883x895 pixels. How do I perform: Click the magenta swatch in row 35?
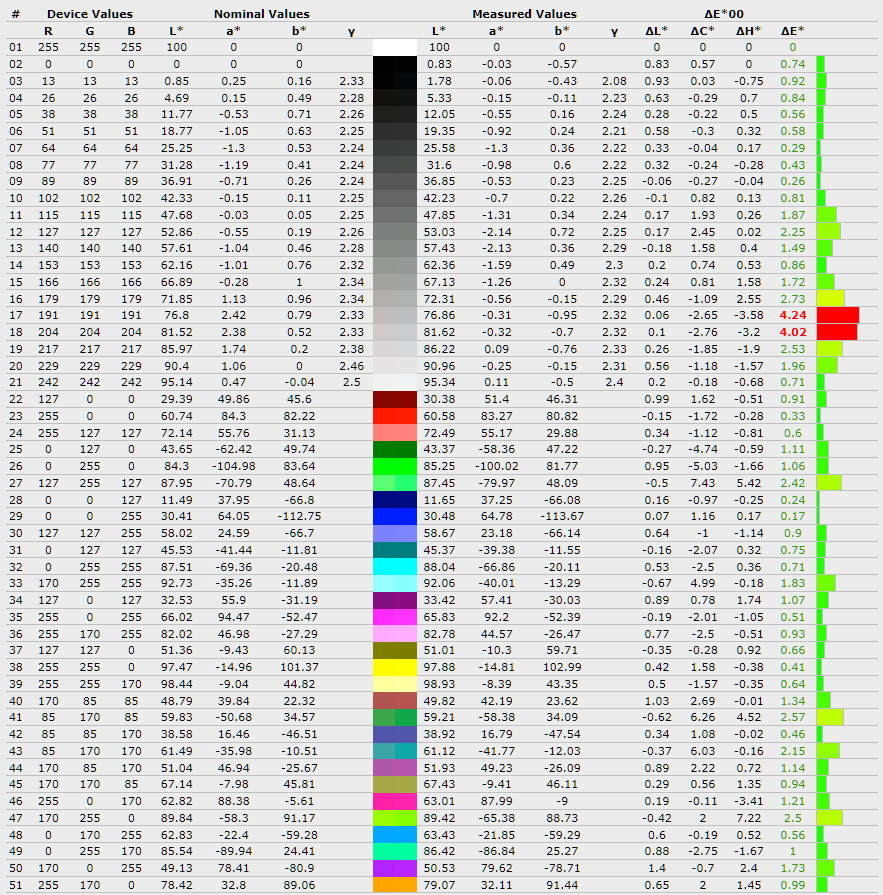[x=394, y=616]
